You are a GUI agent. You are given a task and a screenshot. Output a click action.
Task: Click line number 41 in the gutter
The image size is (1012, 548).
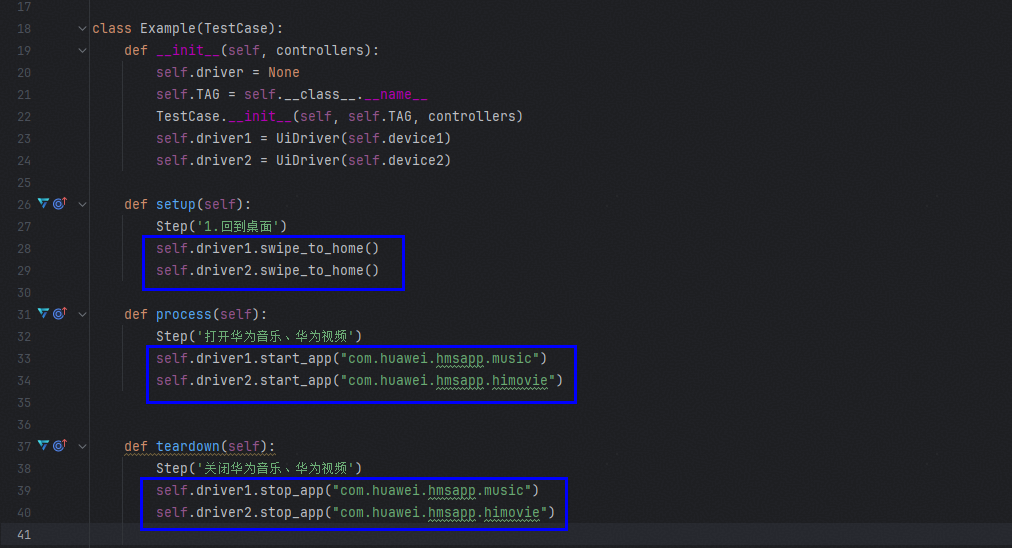pyautogui.click(x=24, y=534)
